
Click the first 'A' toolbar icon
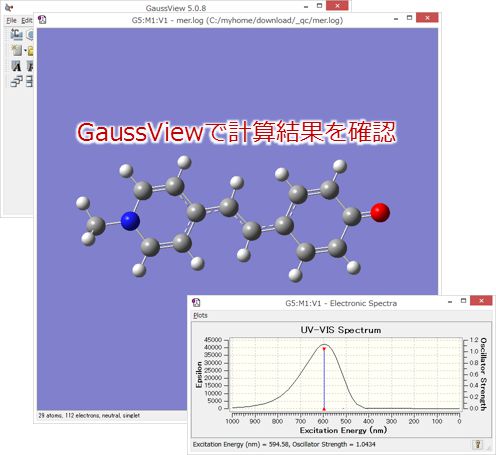click(16, 66)
